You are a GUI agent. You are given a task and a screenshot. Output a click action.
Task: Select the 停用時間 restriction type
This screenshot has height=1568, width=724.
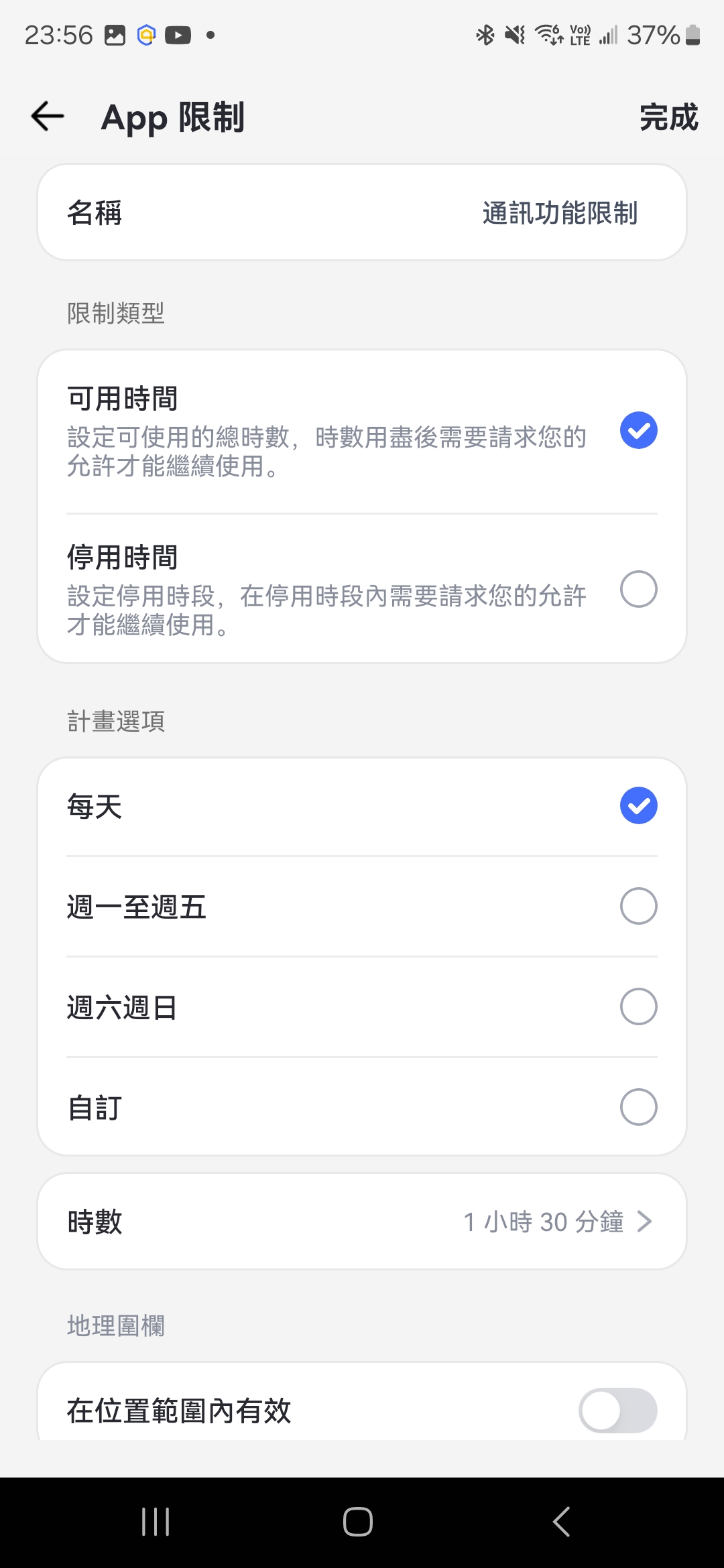pos(638,589)
